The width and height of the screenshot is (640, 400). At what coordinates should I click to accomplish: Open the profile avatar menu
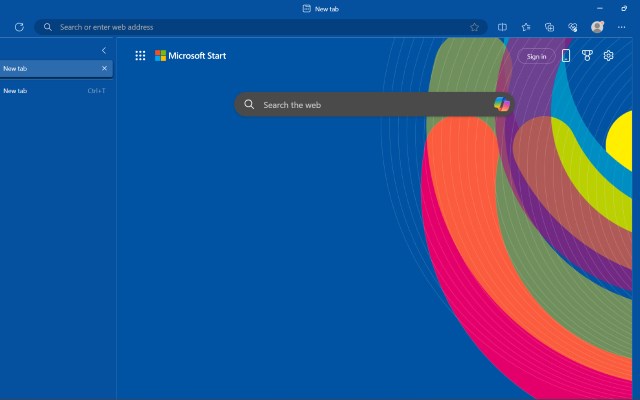[597, 27]
